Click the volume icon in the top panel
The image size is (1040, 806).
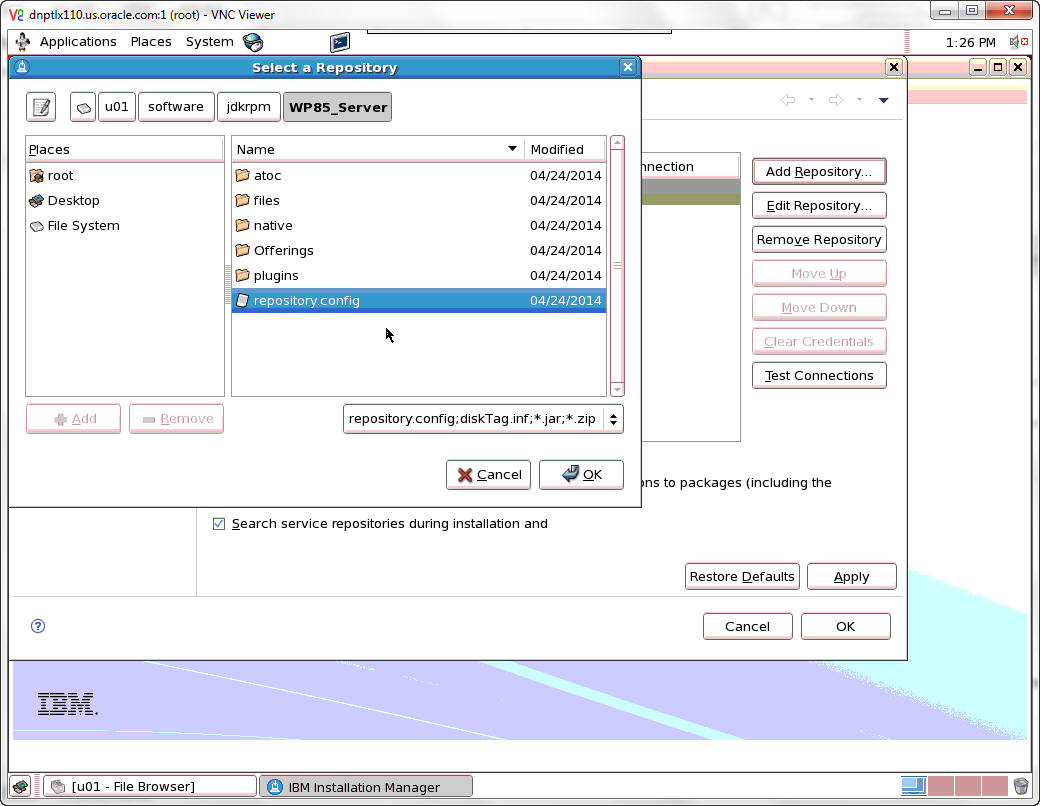pyautogui.click(x=1018, y=42)
